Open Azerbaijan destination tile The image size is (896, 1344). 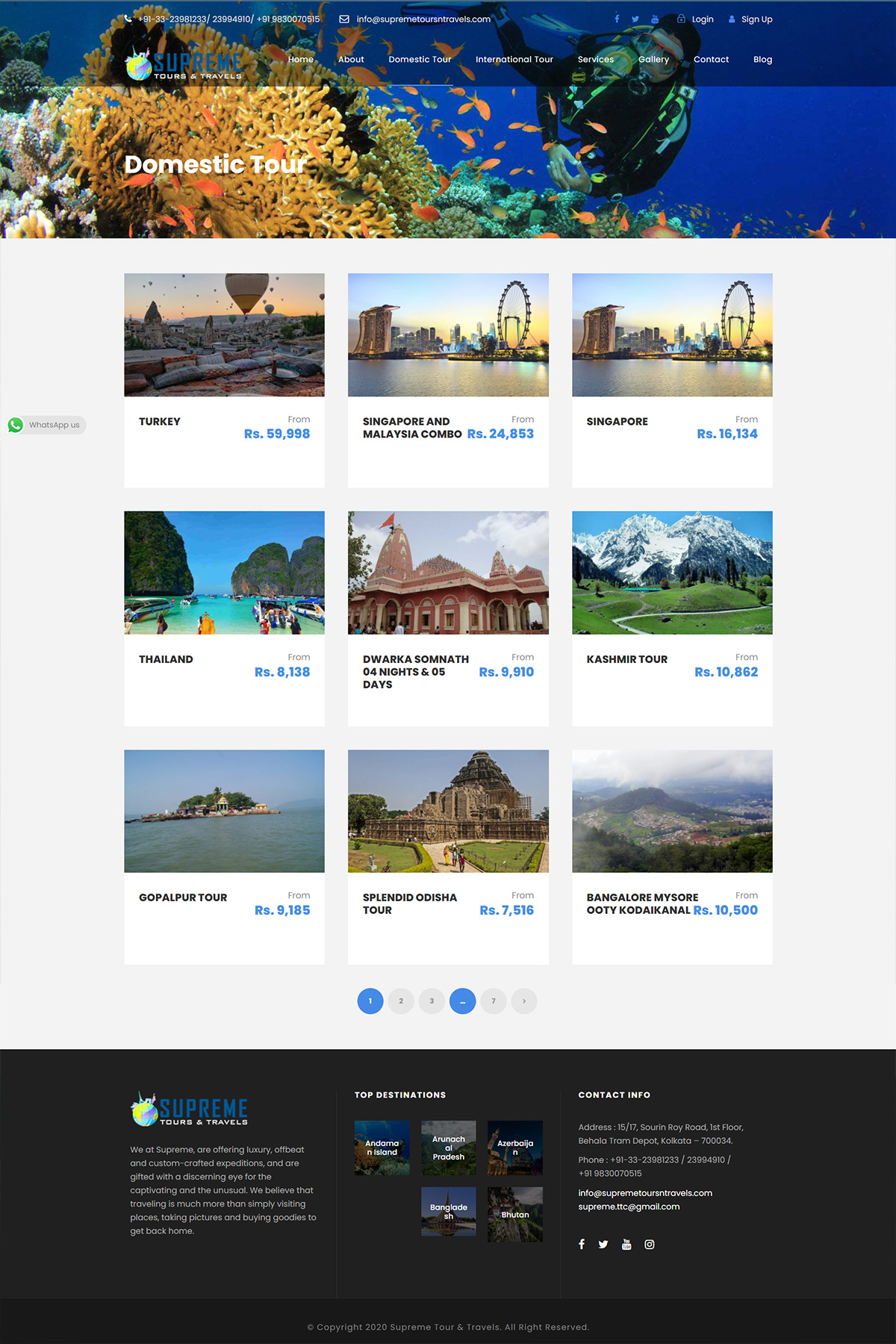[x=515, y=1148]
